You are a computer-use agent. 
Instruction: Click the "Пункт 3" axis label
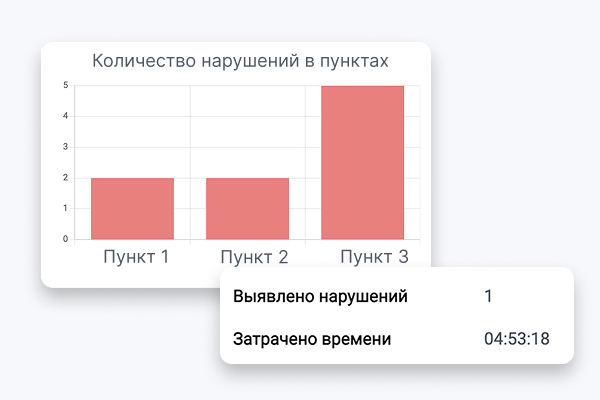[x=374, y=257]
